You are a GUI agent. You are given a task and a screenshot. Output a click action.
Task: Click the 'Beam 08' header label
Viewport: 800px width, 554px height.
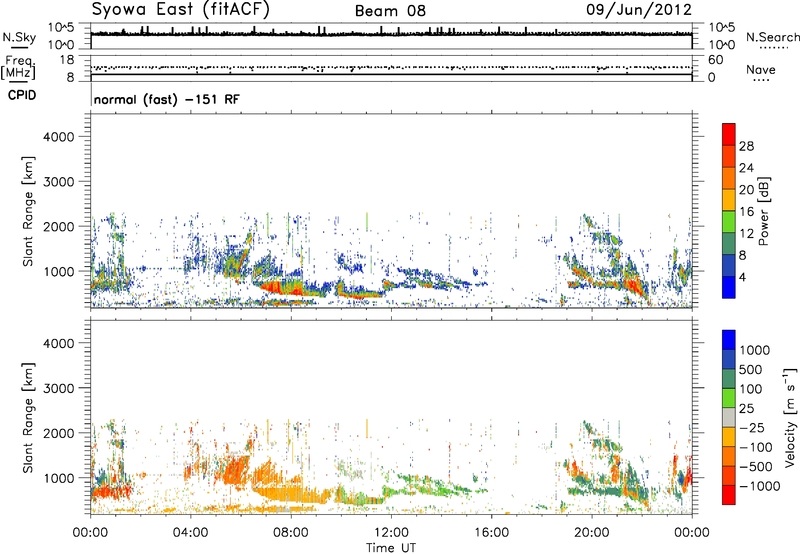(390, 11)
